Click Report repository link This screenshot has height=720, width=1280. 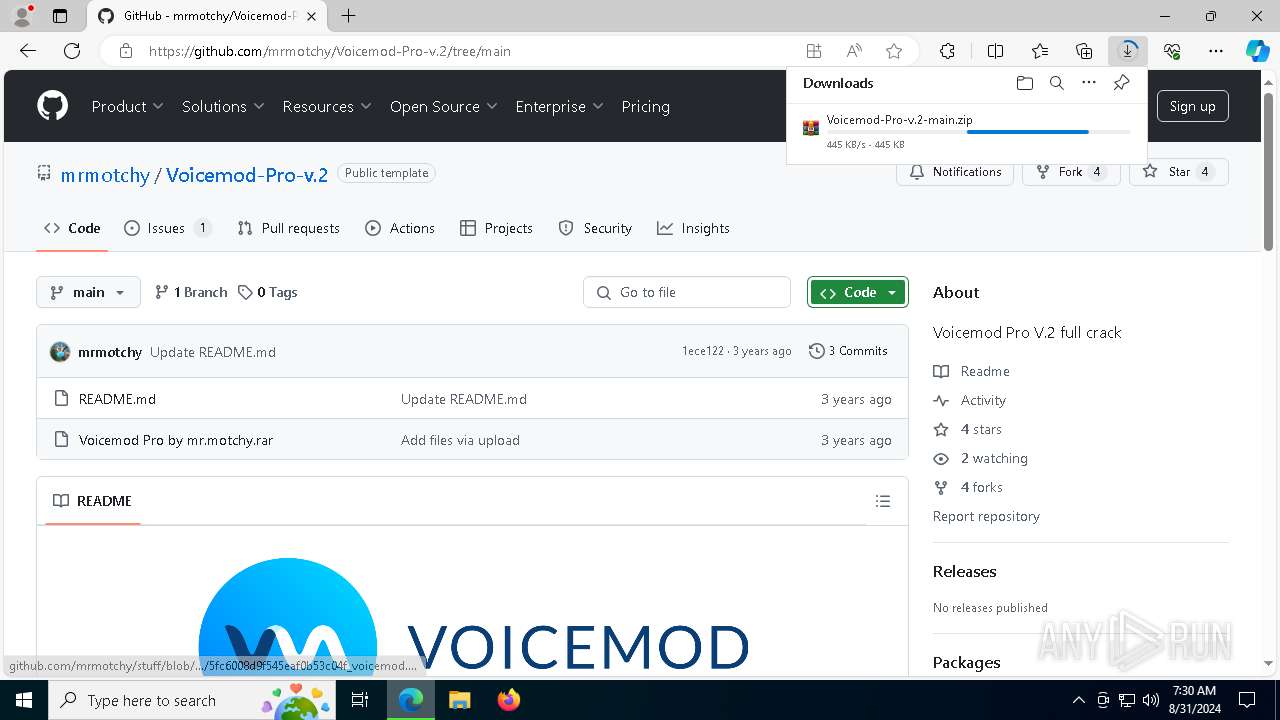coord(986,516)
